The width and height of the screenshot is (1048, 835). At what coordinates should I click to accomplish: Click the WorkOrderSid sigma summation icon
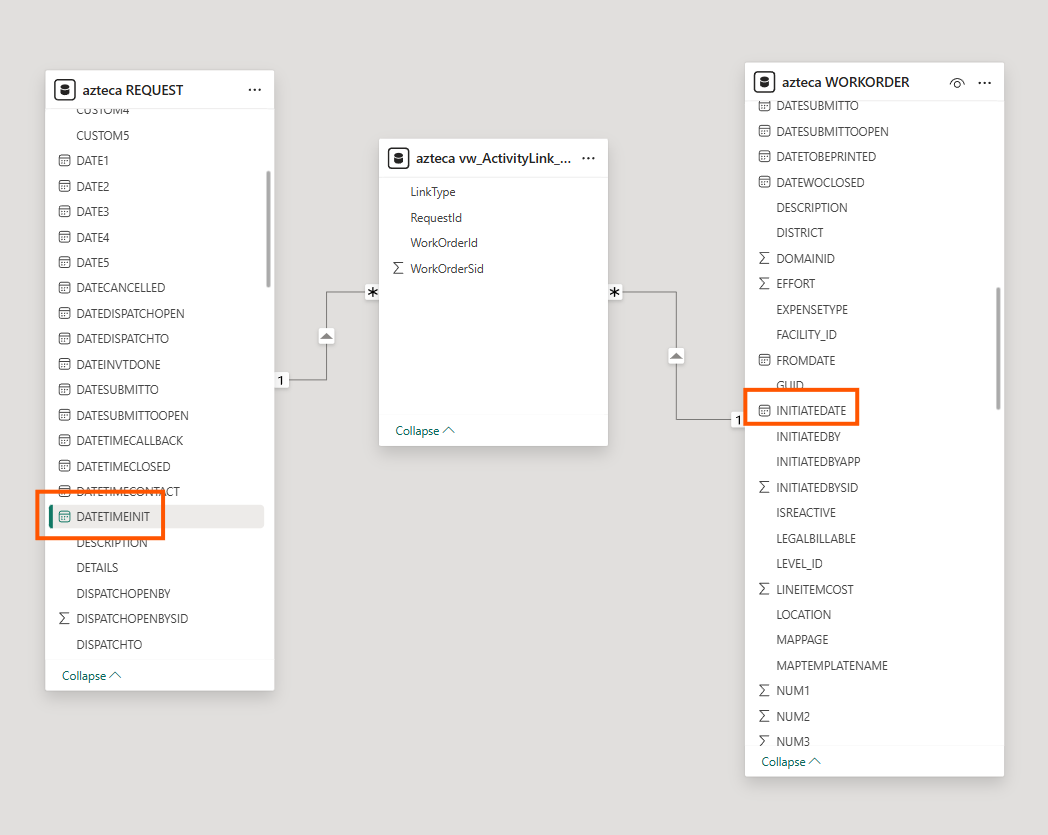click(x=398, y=268)
